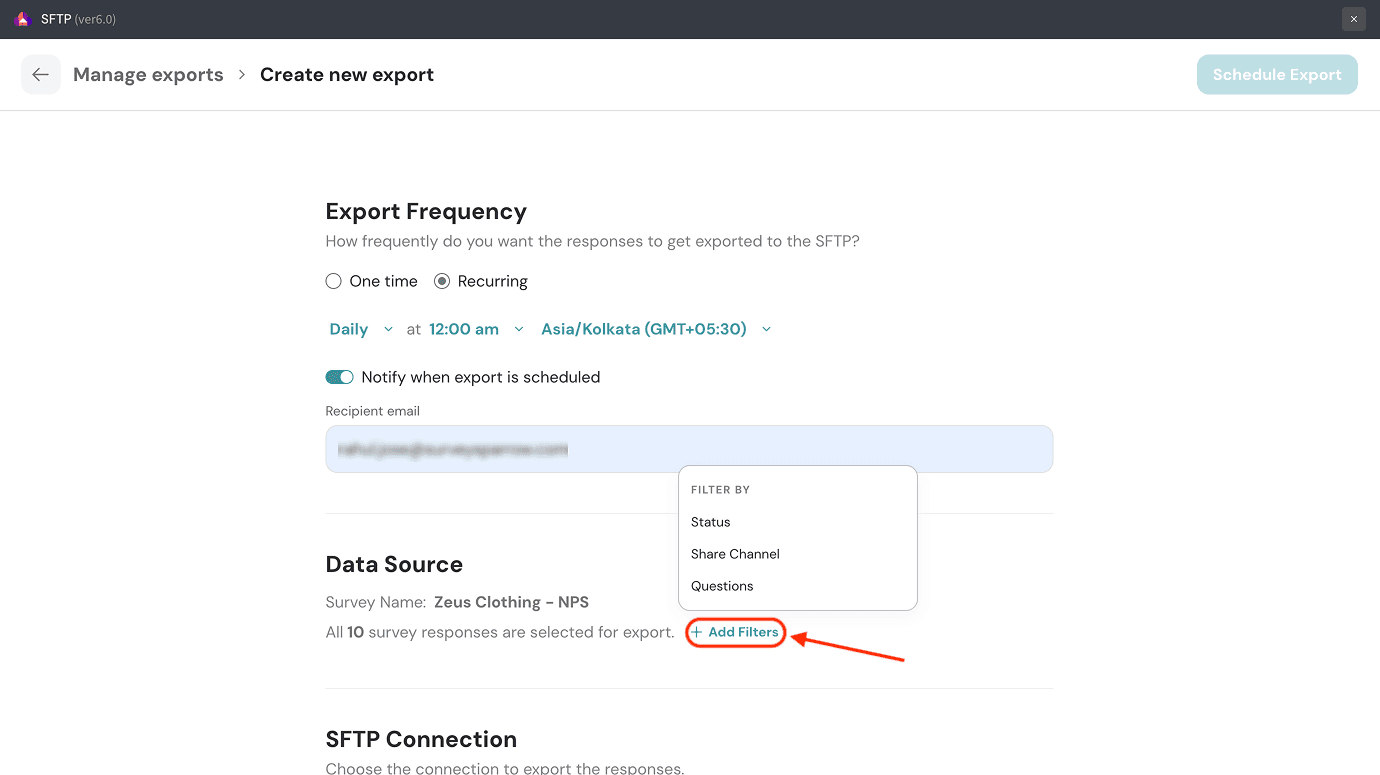
Task: Click the breadcrumb chevron separator
Action: click(x=242, y=75)
